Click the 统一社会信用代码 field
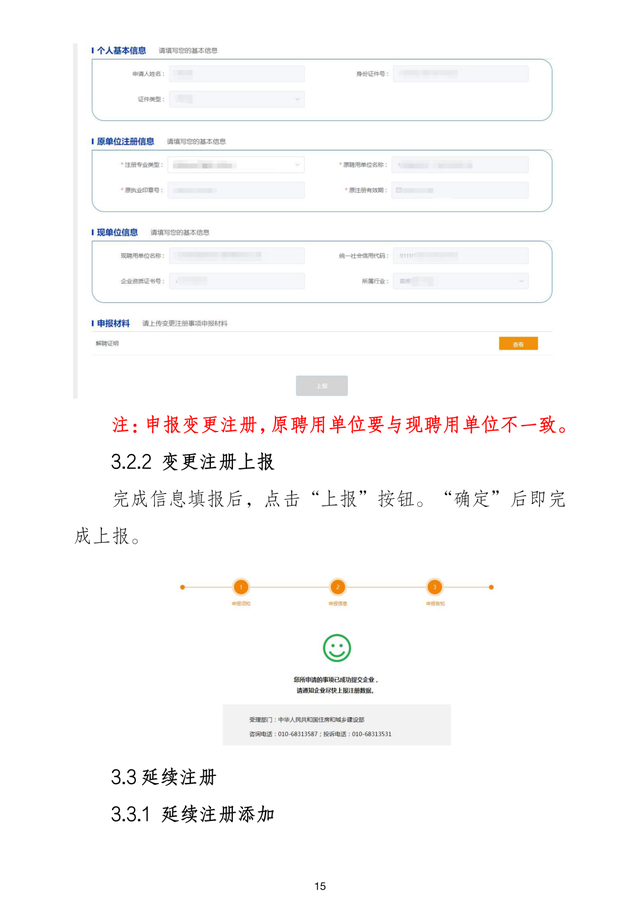The width and height of the screenshot is (640, 901). click(x=460, y=256)
